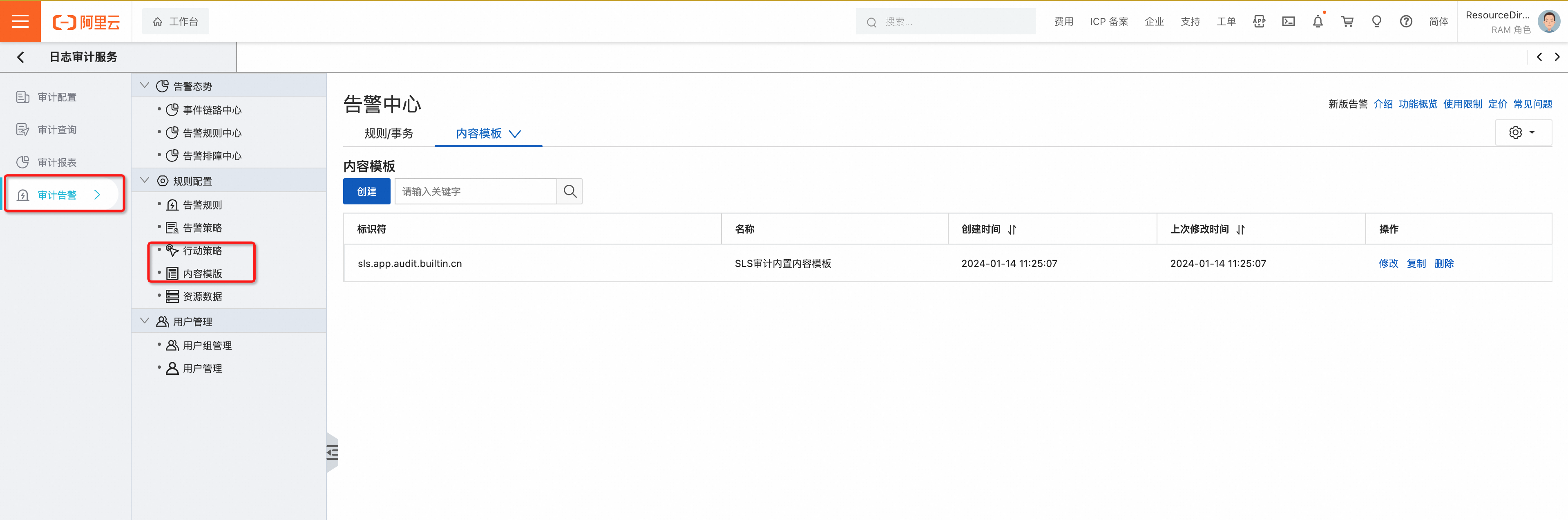The height and width of the screenshot is (520, 1568).
Task: Open the notifications bell
Action: pos(1317,22)
